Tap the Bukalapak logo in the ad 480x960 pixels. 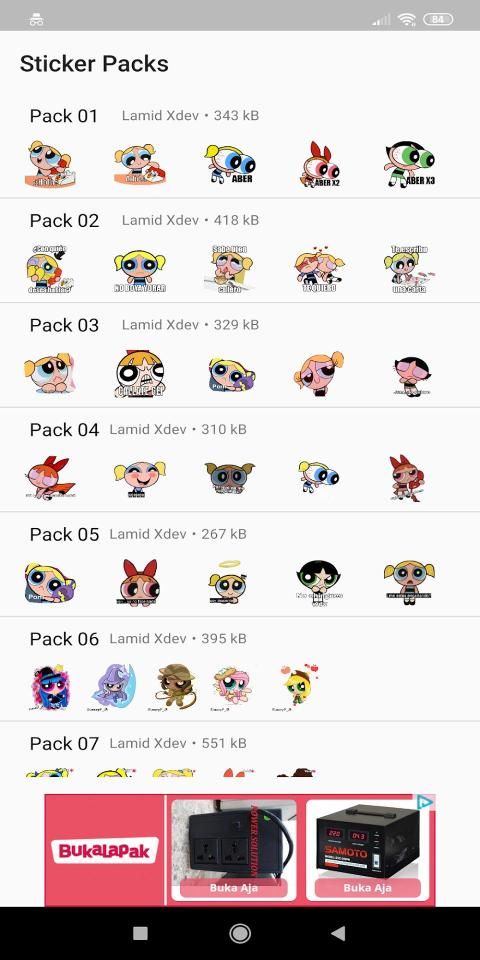[105, 850]
